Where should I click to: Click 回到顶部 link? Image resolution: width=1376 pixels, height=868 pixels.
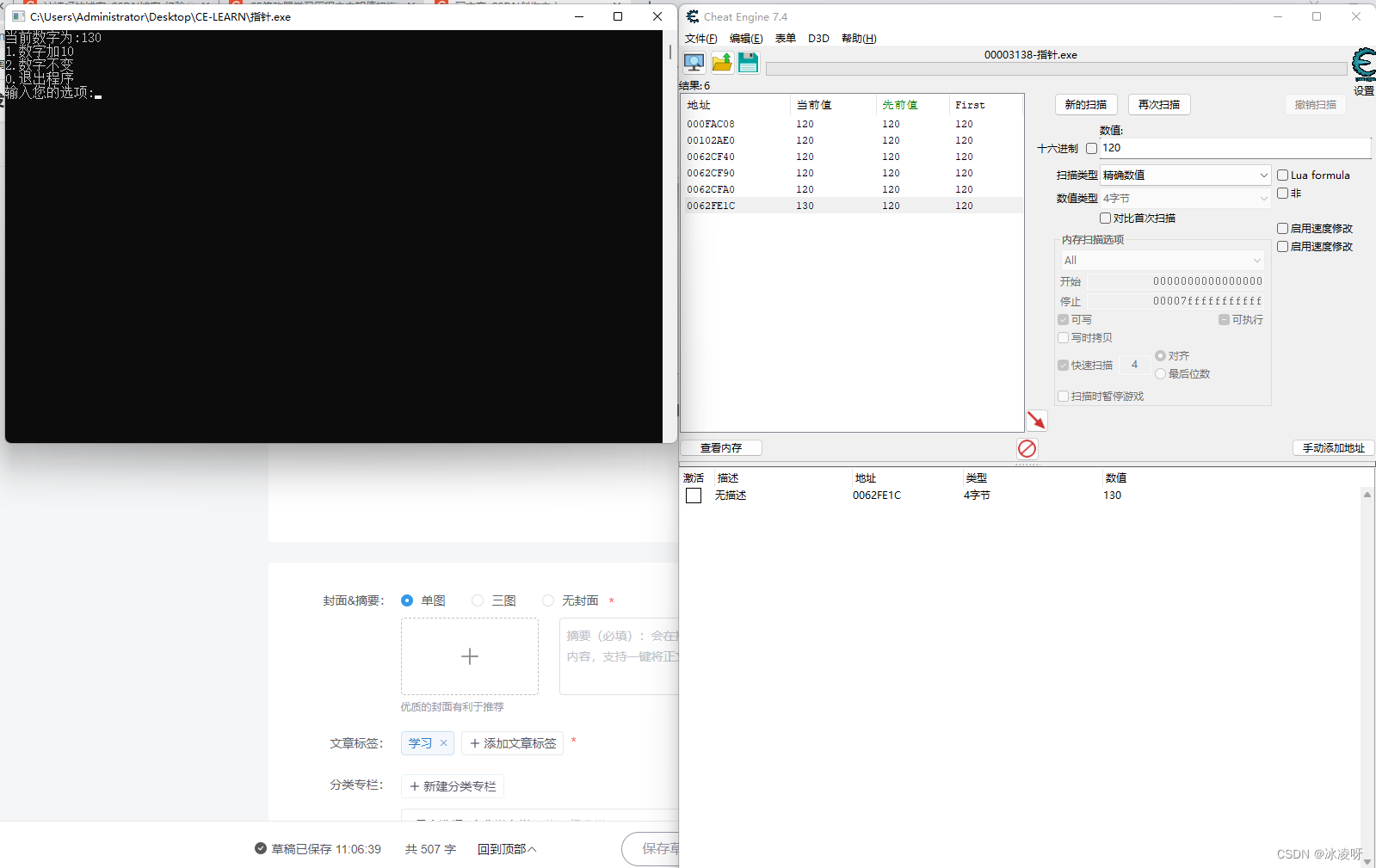(x=507, y=849)
